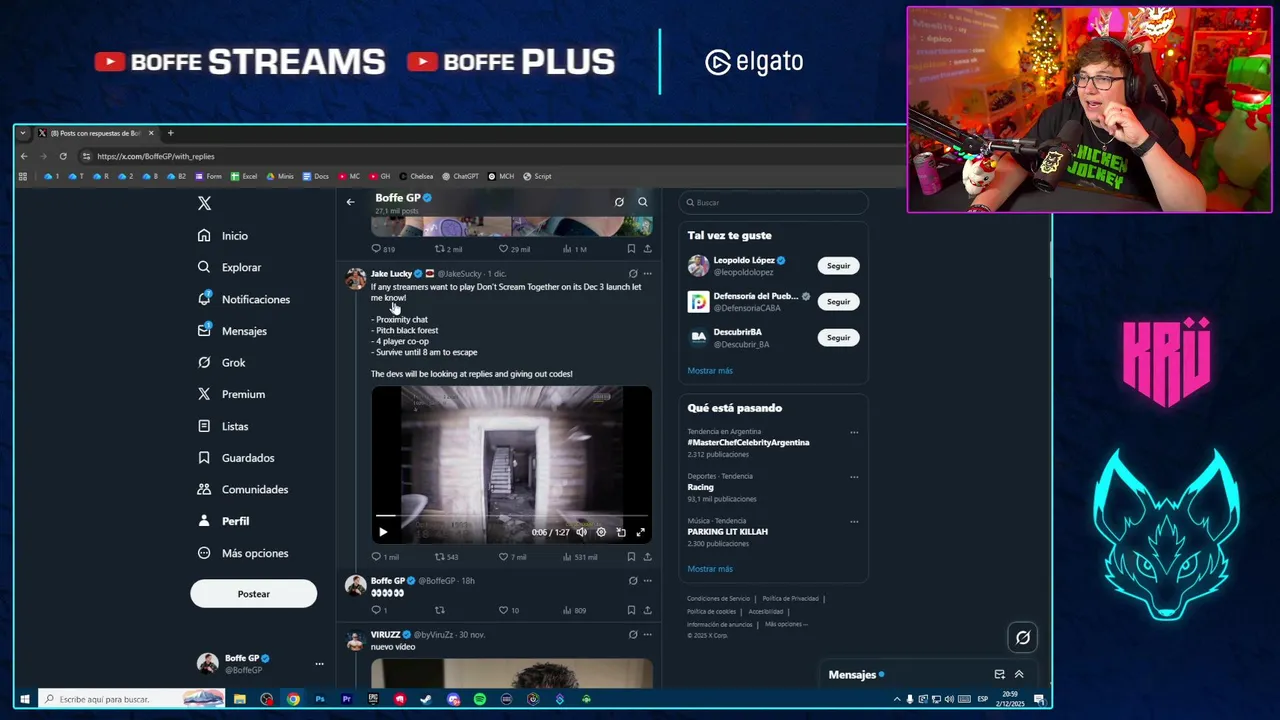
Task: Open options for the PARKING LIT KILLAH trend
Action: click(854, 521)
